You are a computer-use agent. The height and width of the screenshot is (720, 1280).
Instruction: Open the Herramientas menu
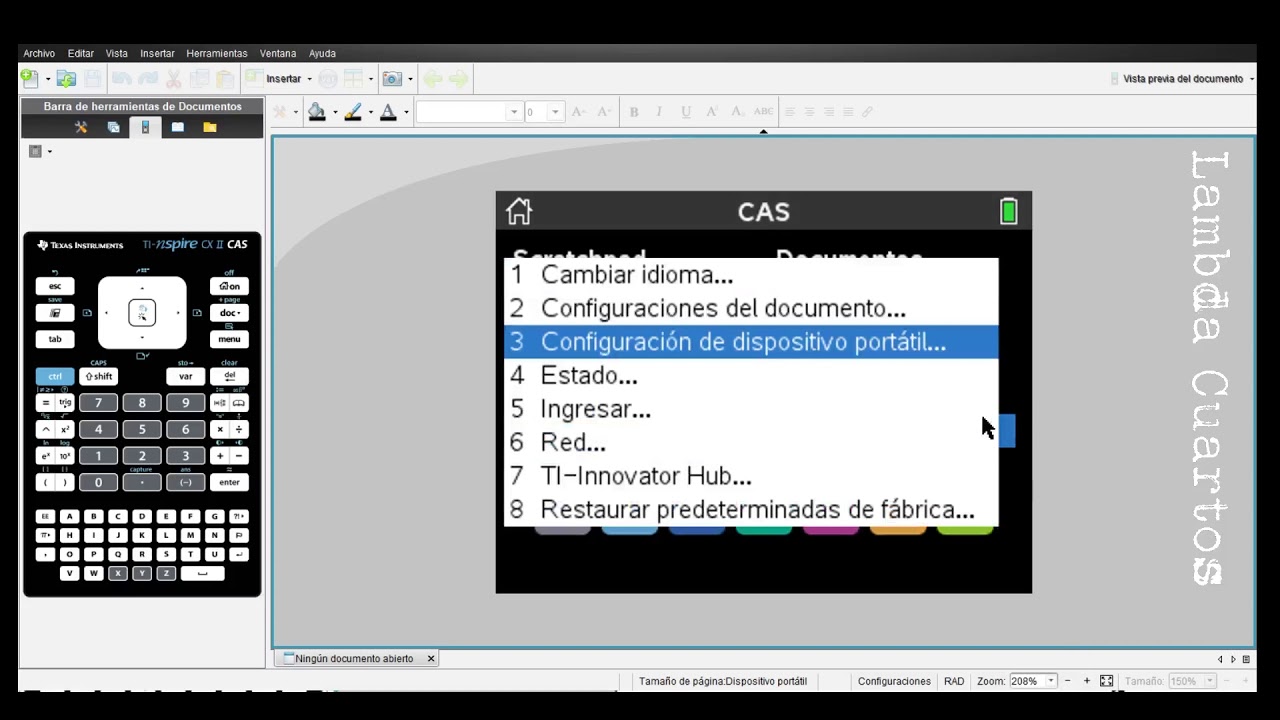[217, 53]
